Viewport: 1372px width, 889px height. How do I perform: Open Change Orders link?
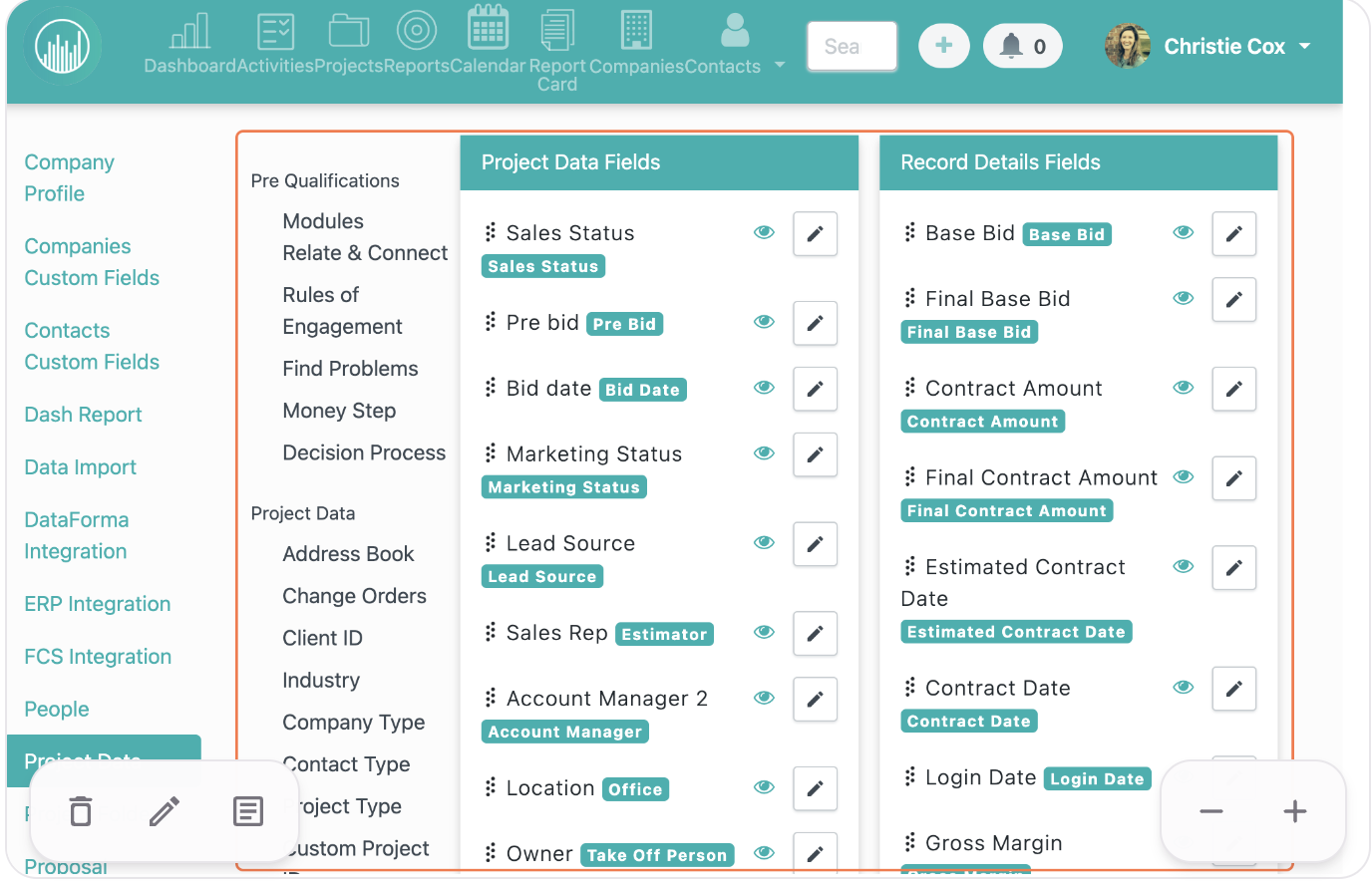click(x=354, y=596)
